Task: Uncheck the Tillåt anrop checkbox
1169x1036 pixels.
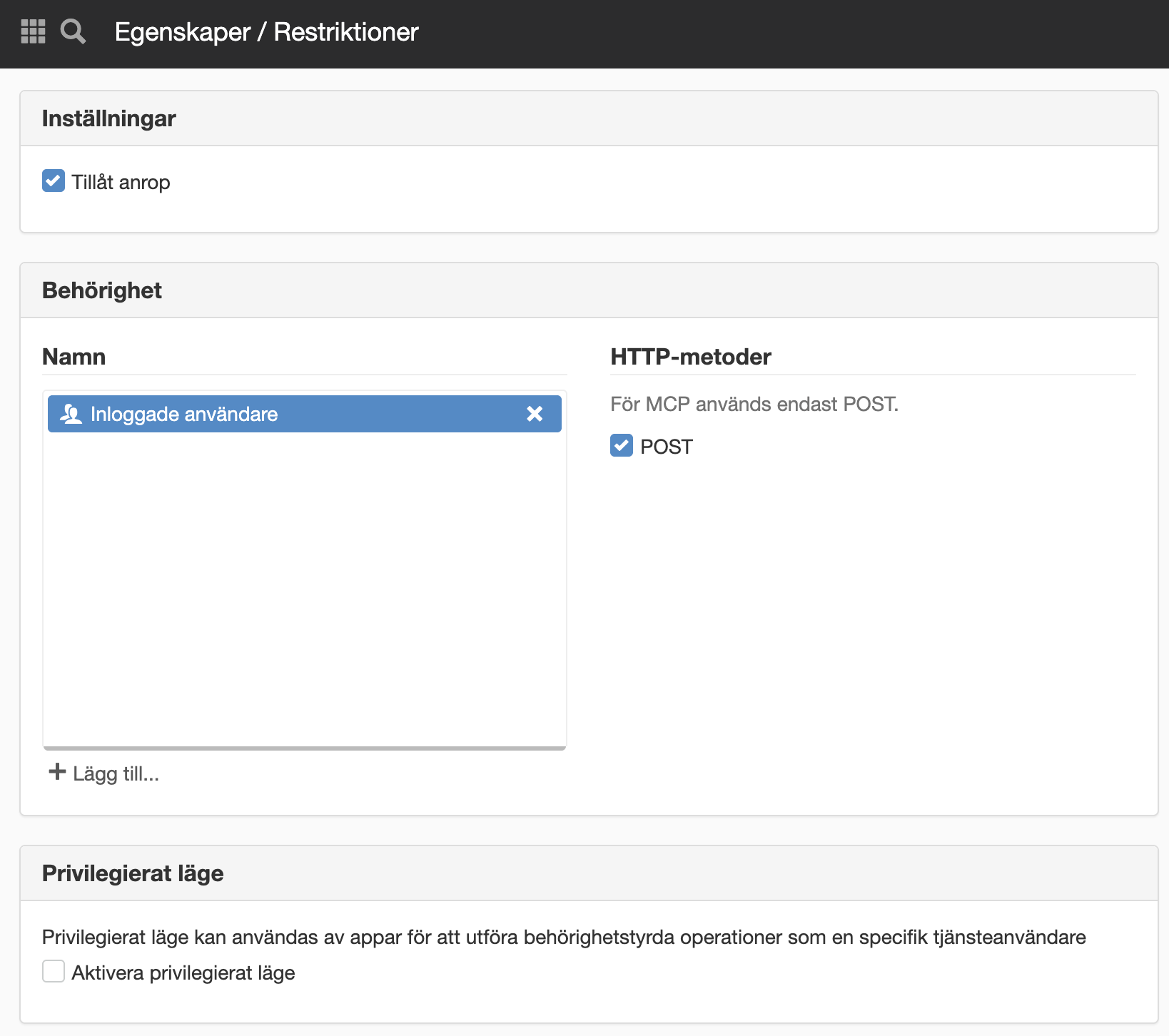Action: click(54, 181)
